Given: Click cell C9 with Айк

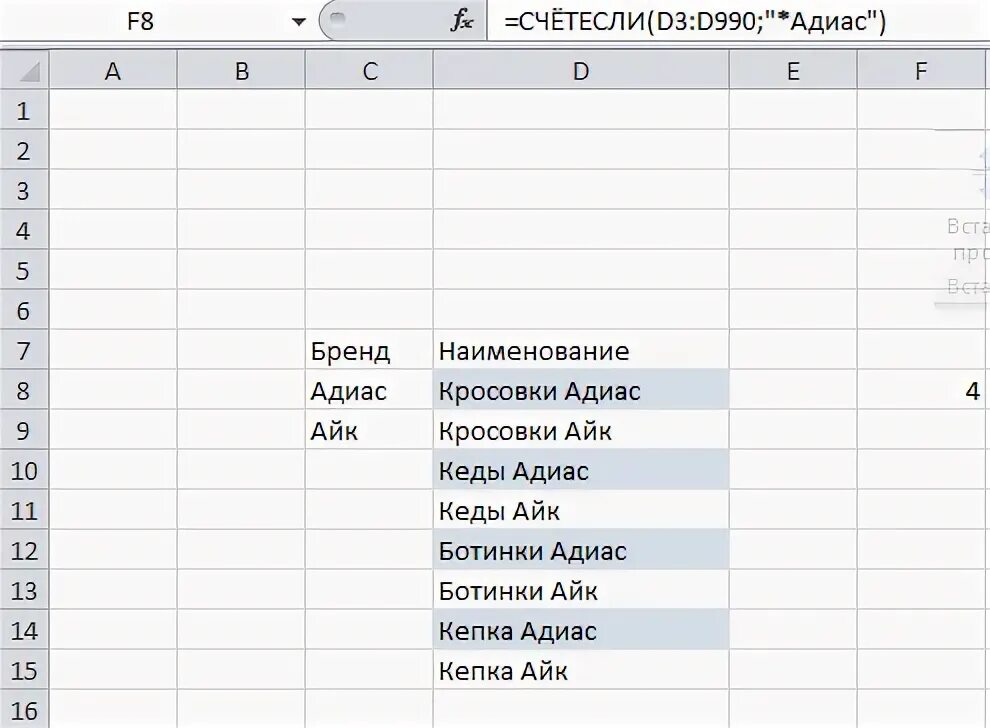Looking at the screenshot, I should [369, 430].
